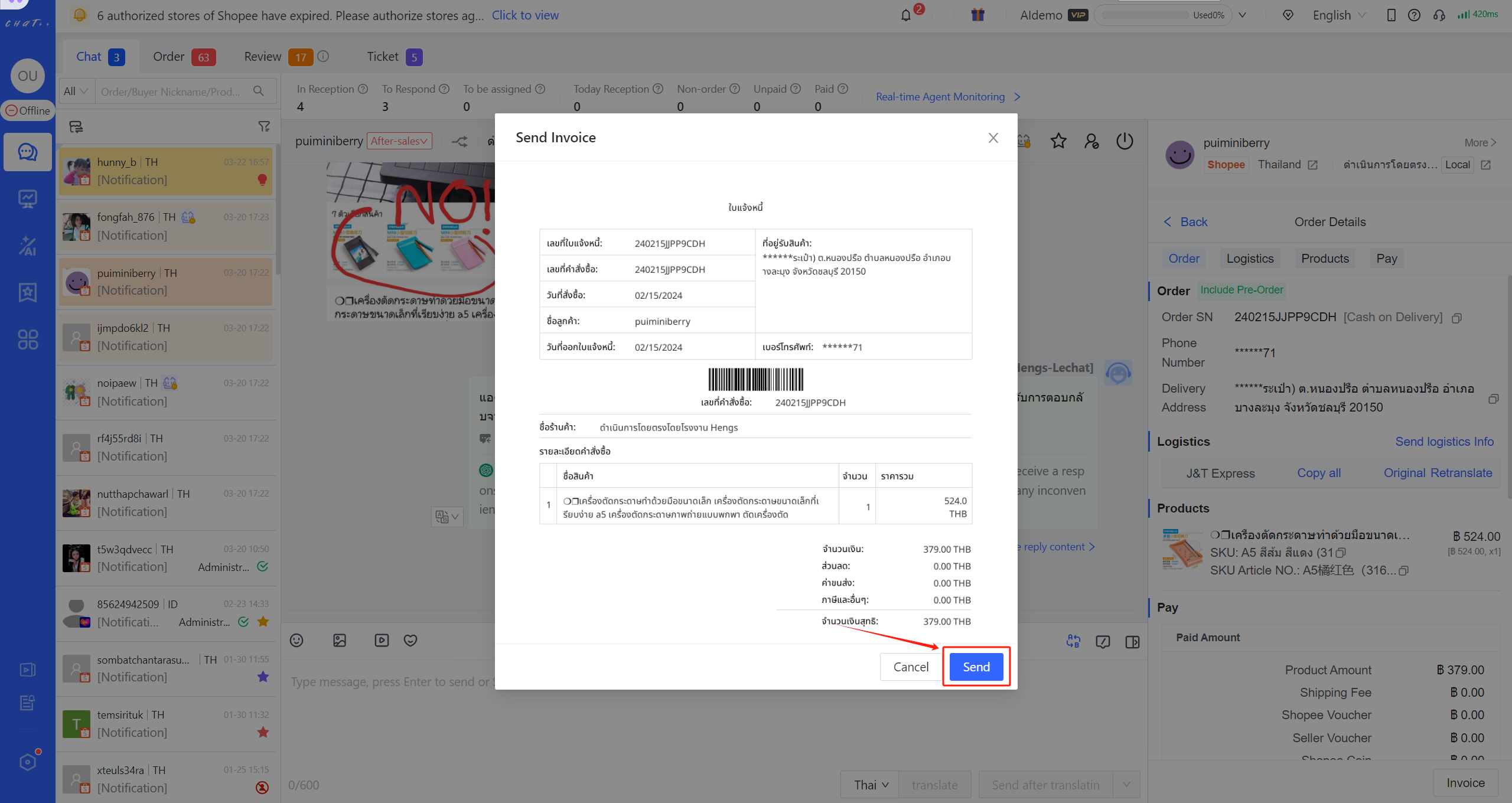Open the All filter dropdown
This screenshot has height=803, width=1512.
[76, 91]
